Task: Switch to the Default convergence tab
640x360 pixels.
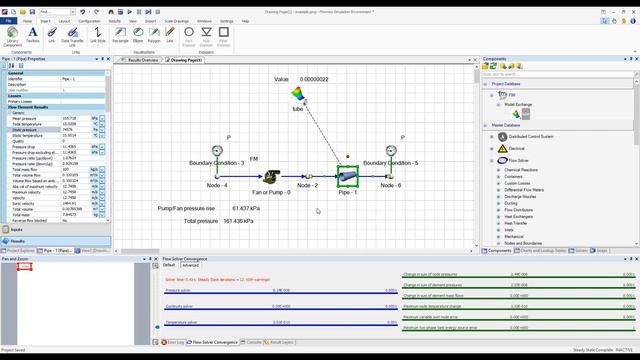Action: (169, 265)
